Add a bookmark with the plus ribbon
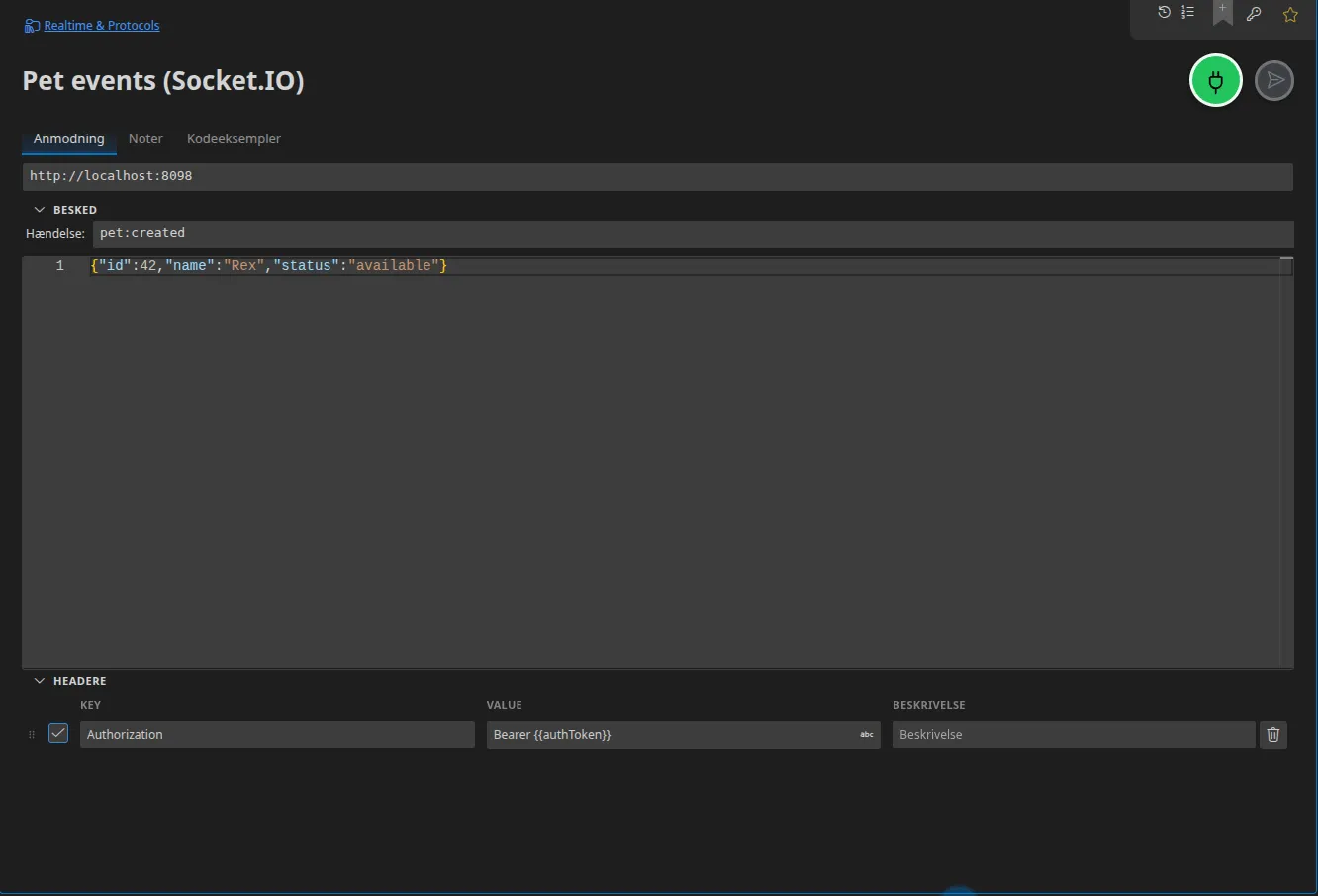Screen dimensions: 1318x896 [1223, 13]
